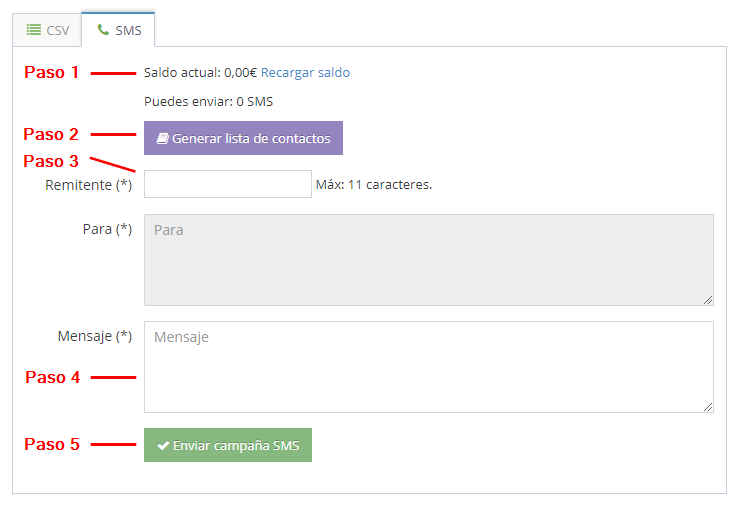Select the SMS tab label

click(128, 30)
